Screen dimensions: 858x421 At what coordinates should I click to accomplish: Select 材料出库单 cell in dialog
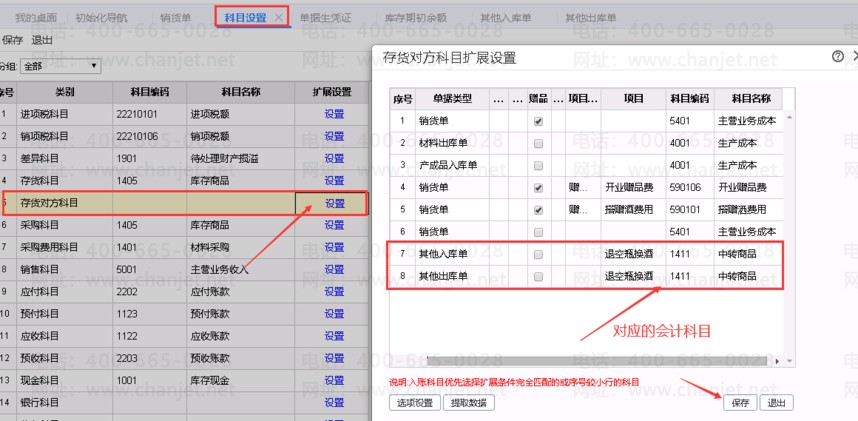tap(452, 143)
